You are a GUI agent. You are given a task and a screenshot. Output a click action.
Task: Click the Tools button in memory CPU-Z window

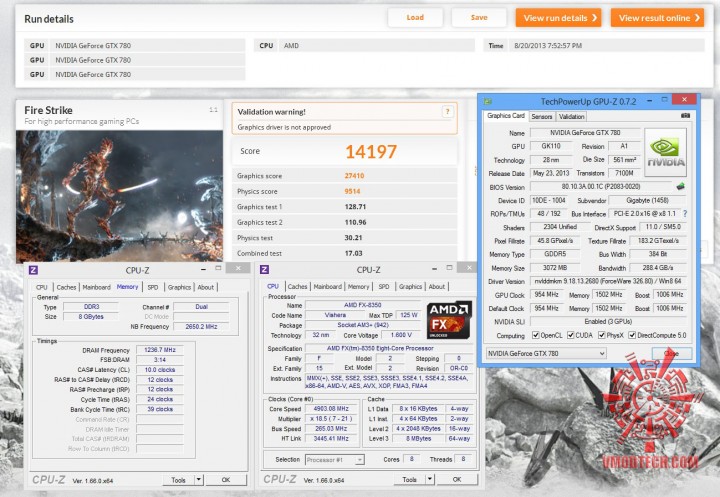(179, 480)
